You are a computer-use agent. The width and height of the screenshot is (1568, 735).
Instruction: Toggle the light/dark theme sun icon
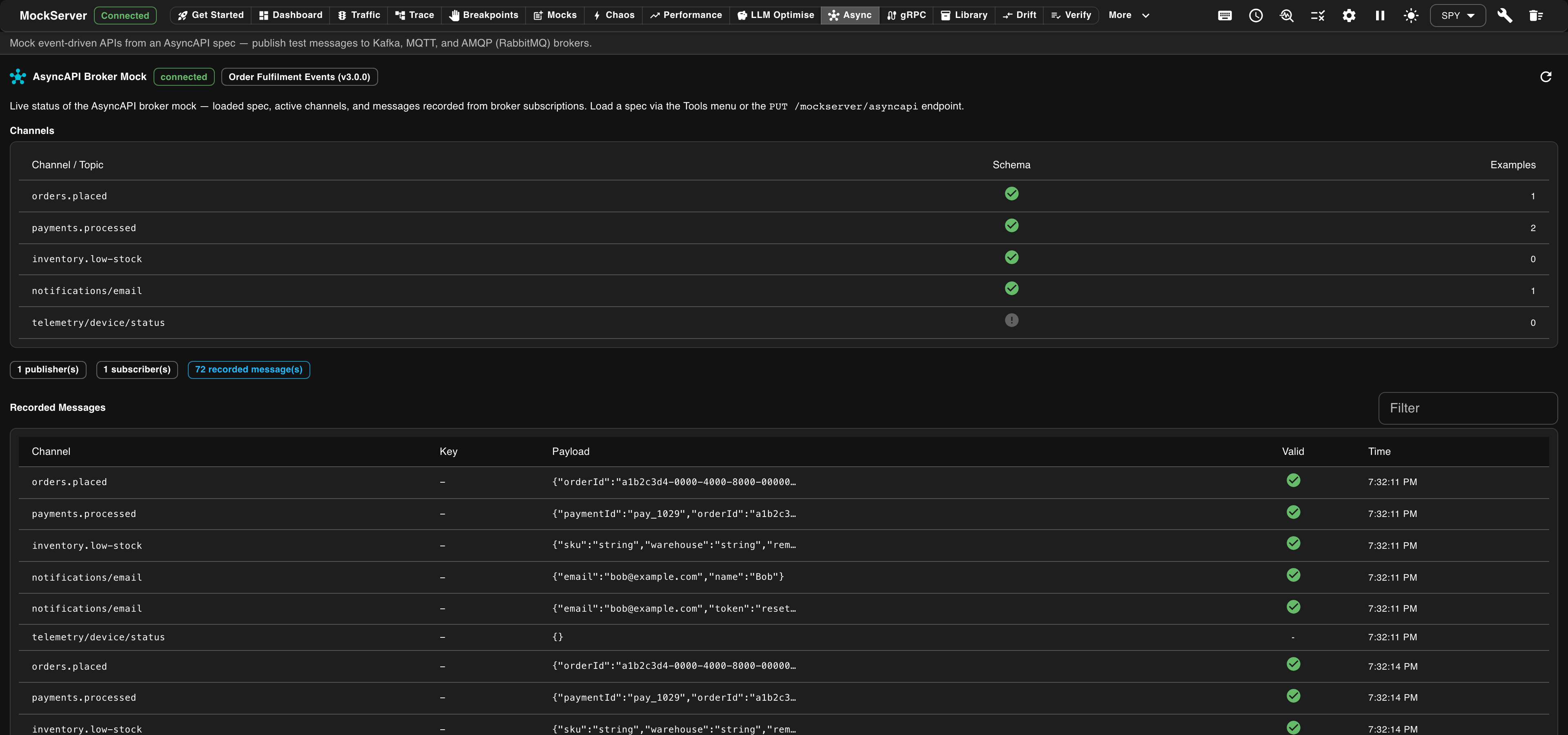point(1411,16)
